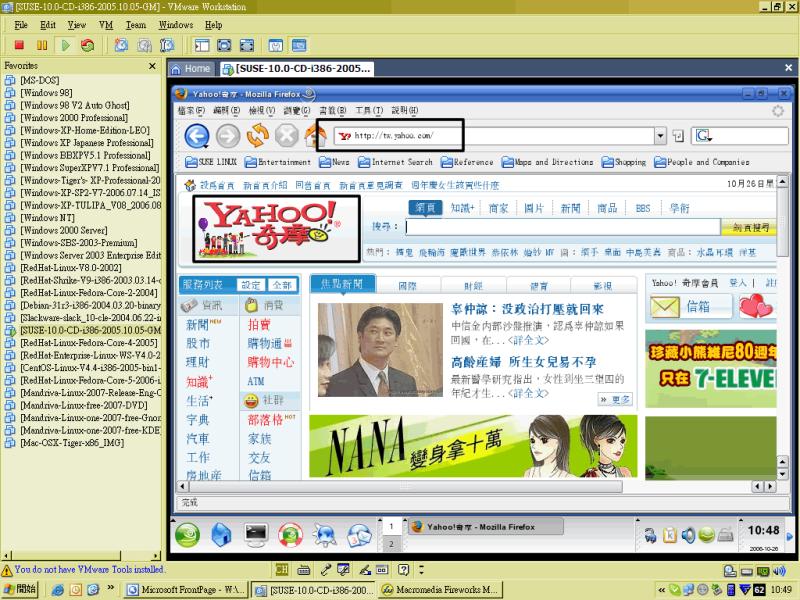Open the VMware Windows menu
The image size is (800, 600).
click(x=176, y=25)
